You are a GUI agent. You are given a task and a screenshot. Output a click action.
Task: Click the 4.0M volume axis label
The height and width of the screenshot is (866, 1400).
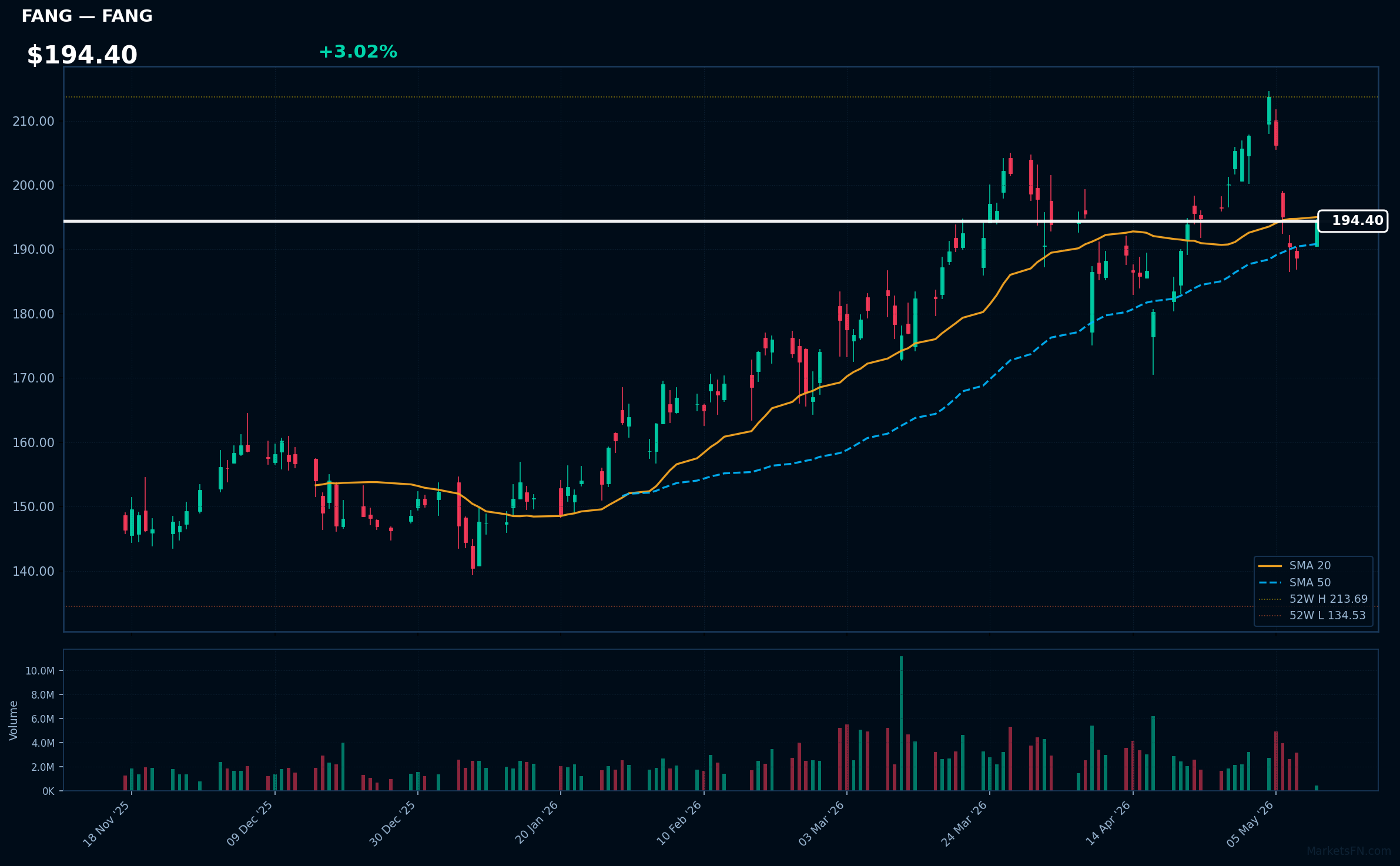coord(42,743)
